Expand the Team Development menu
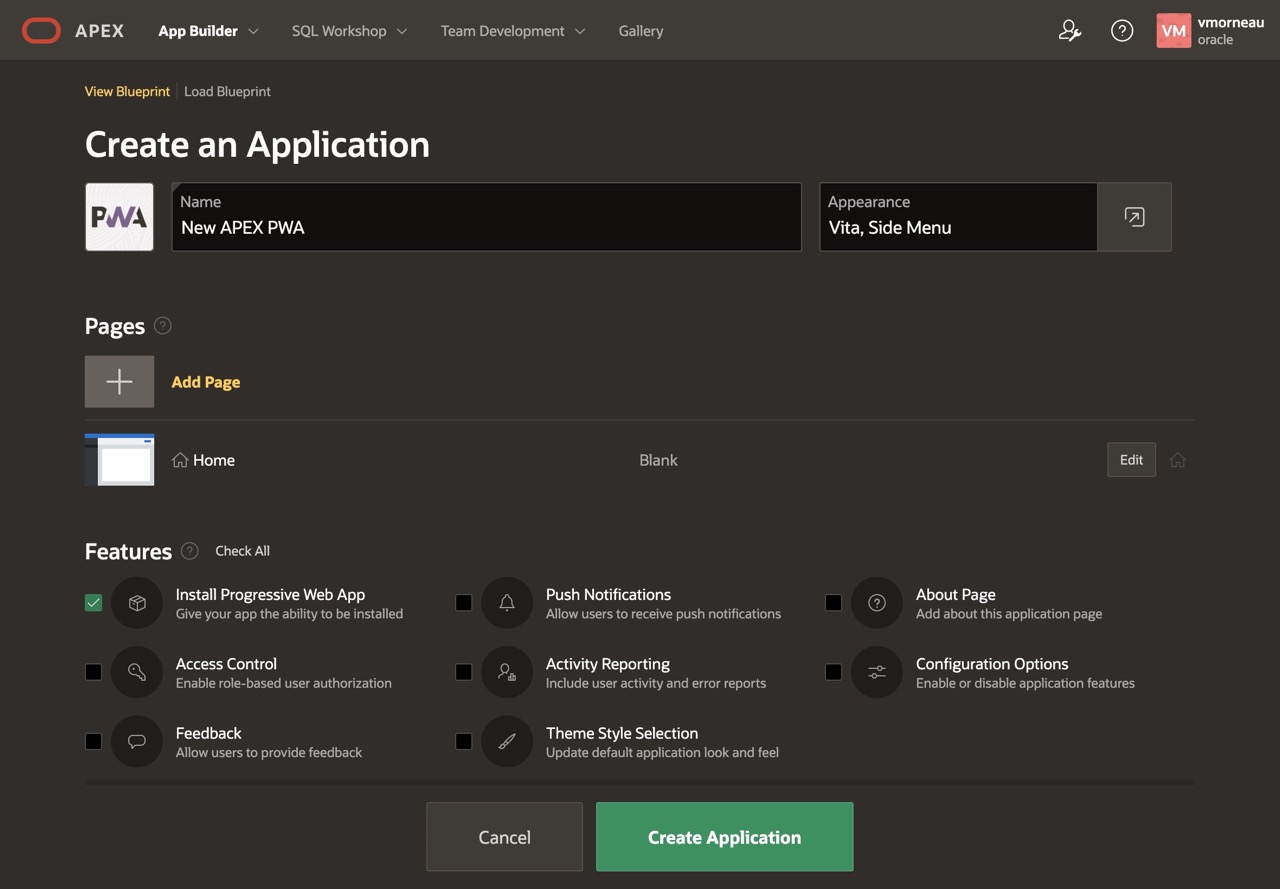This screenshot has width=1280, height=889. point(512,30)
